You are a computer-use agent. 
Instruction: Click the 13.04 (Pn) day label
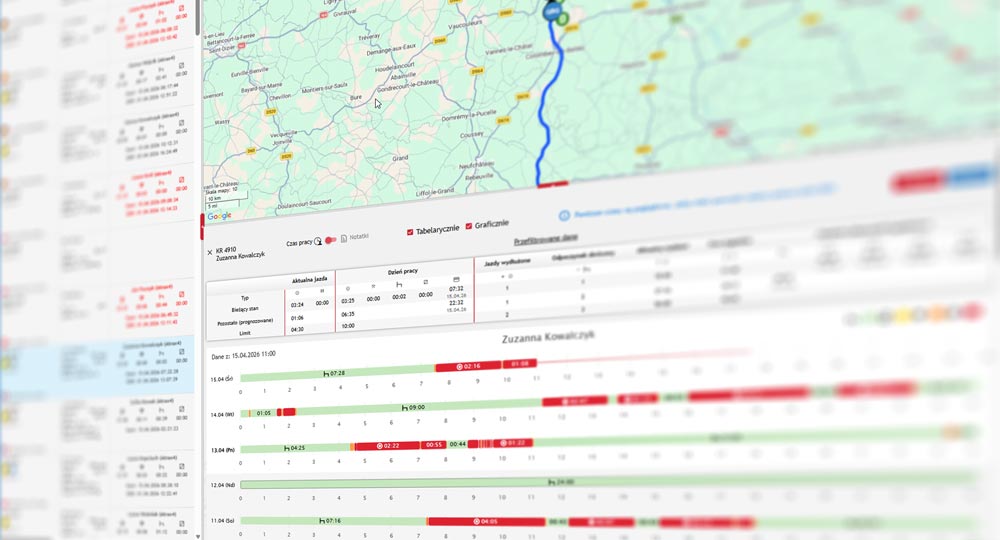click(223, 449)
